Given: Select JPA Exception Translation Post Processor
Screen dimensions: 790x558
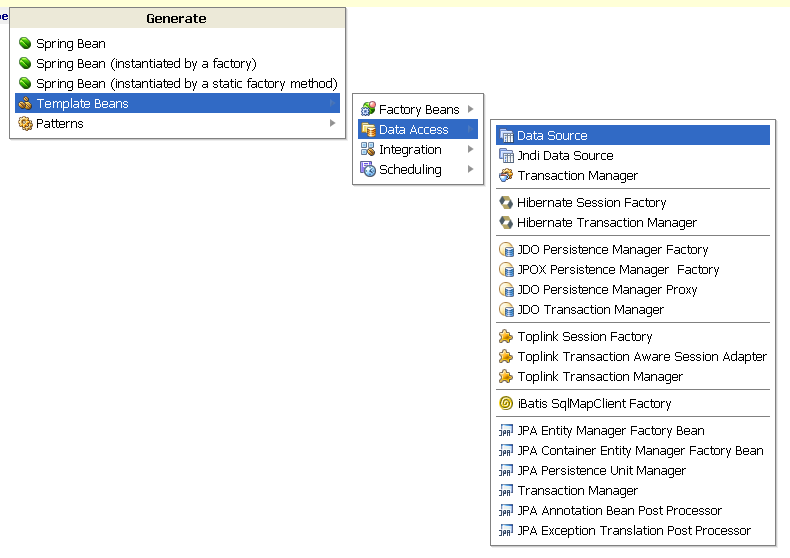Looking at the screenshot, I should click(x=633, y=531).
